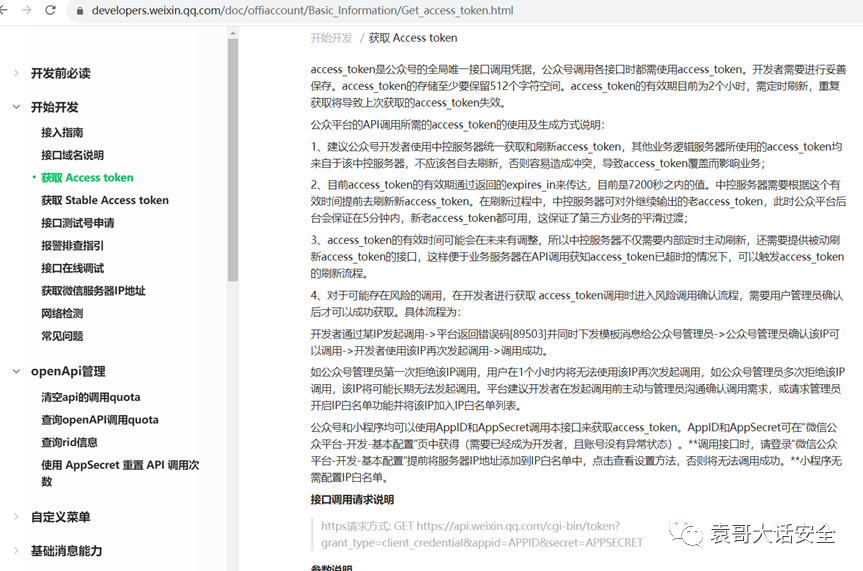
Task: Click the 接口调用请求说明 heading
Action: (352, 499)
